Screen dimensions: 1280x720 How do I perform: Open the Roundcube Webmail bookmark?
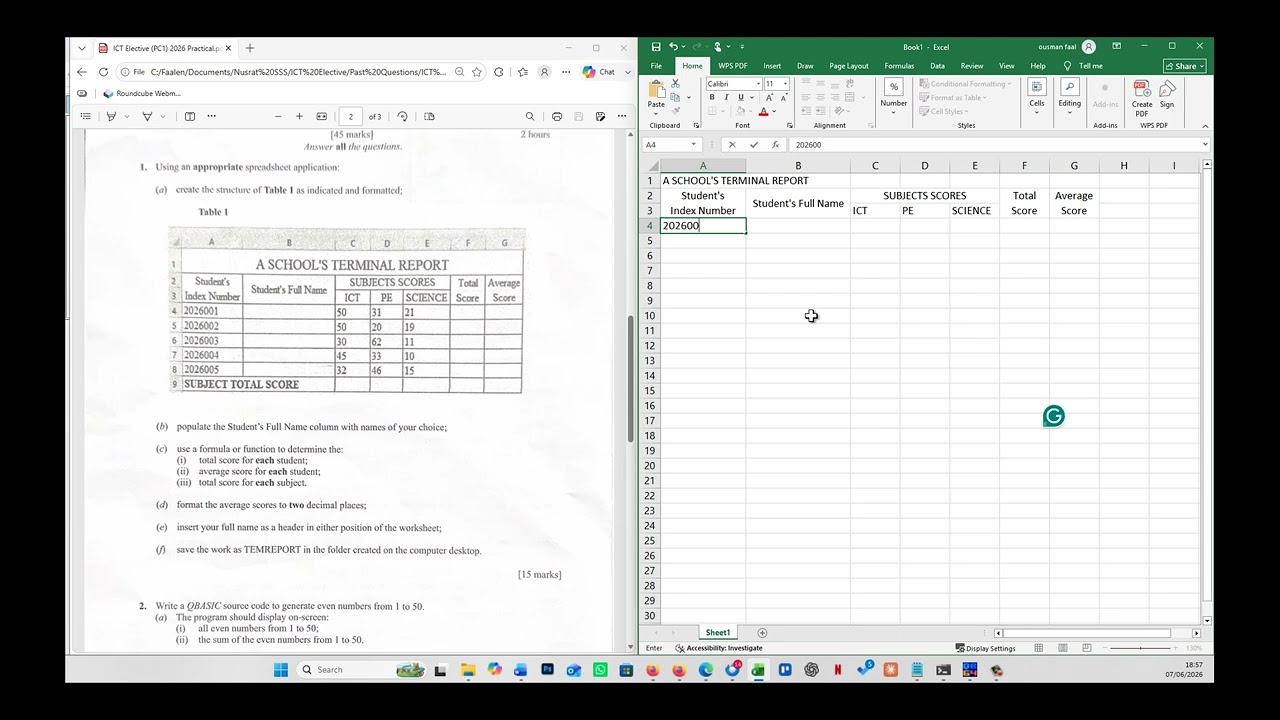point(142,94)
